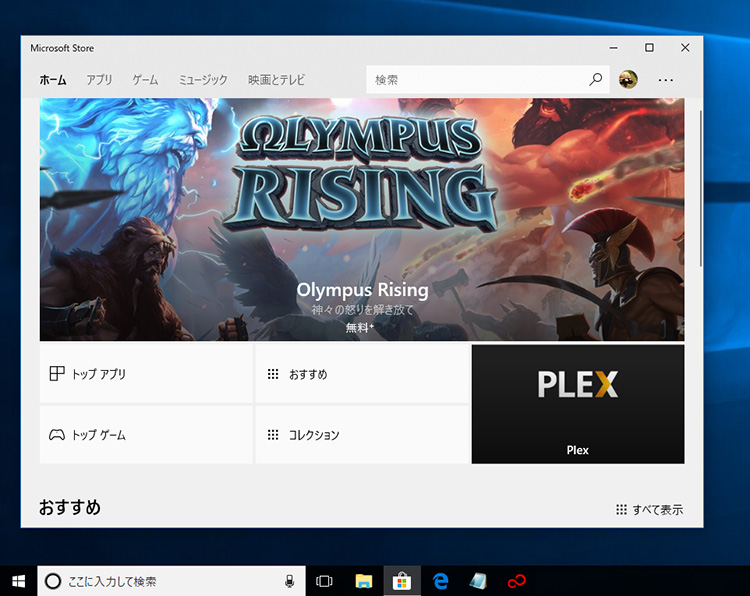Screen dimensions: 750x596
Task: Click the 検索 search input field
Action: pos(475,80)
